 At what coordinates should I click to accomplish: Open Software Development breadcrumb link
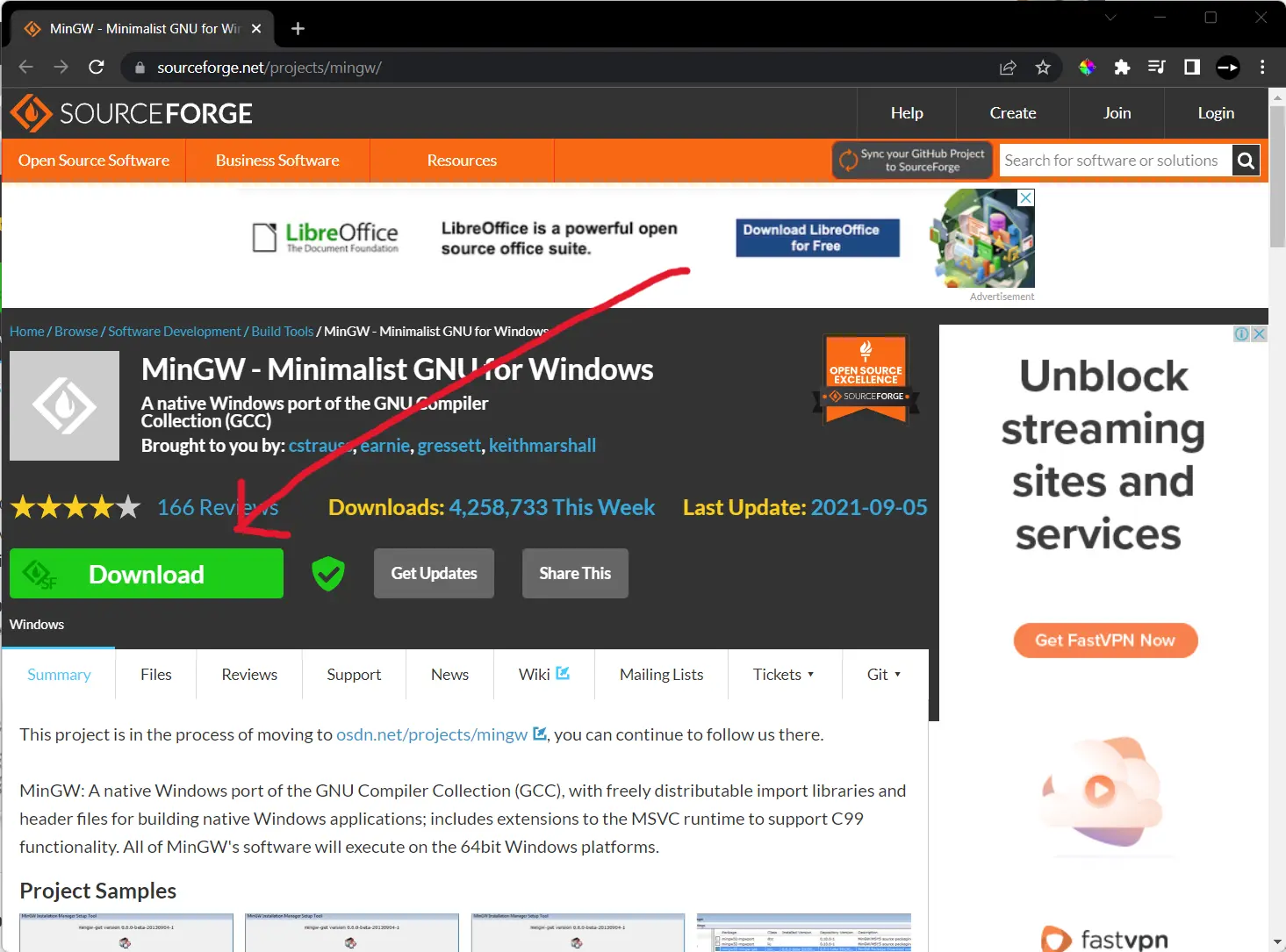point(174,332)
